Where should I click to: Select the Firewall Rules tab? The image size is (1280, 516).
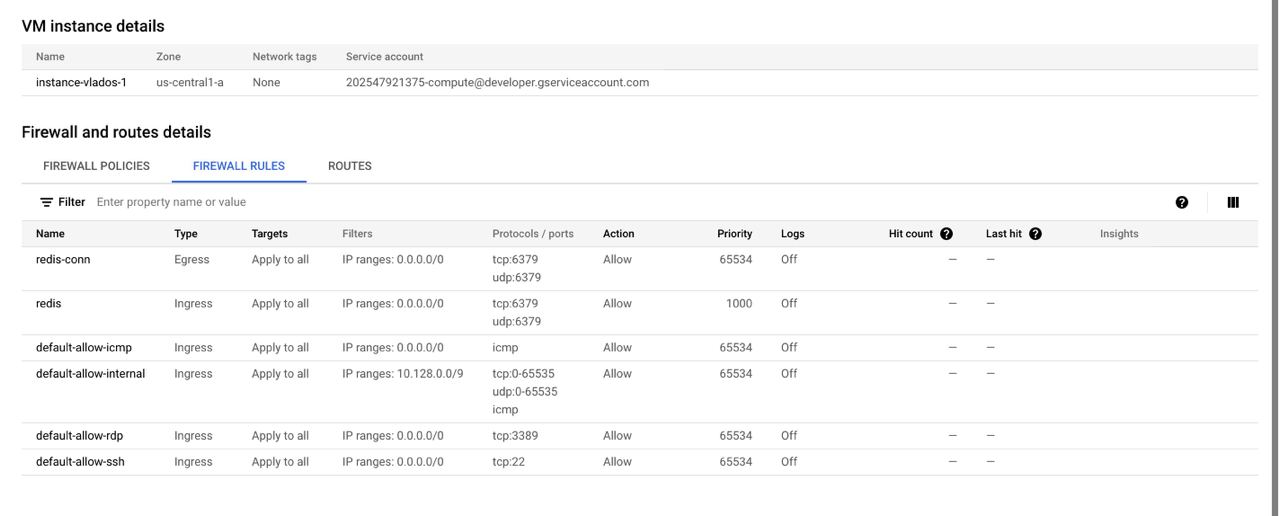239,166
